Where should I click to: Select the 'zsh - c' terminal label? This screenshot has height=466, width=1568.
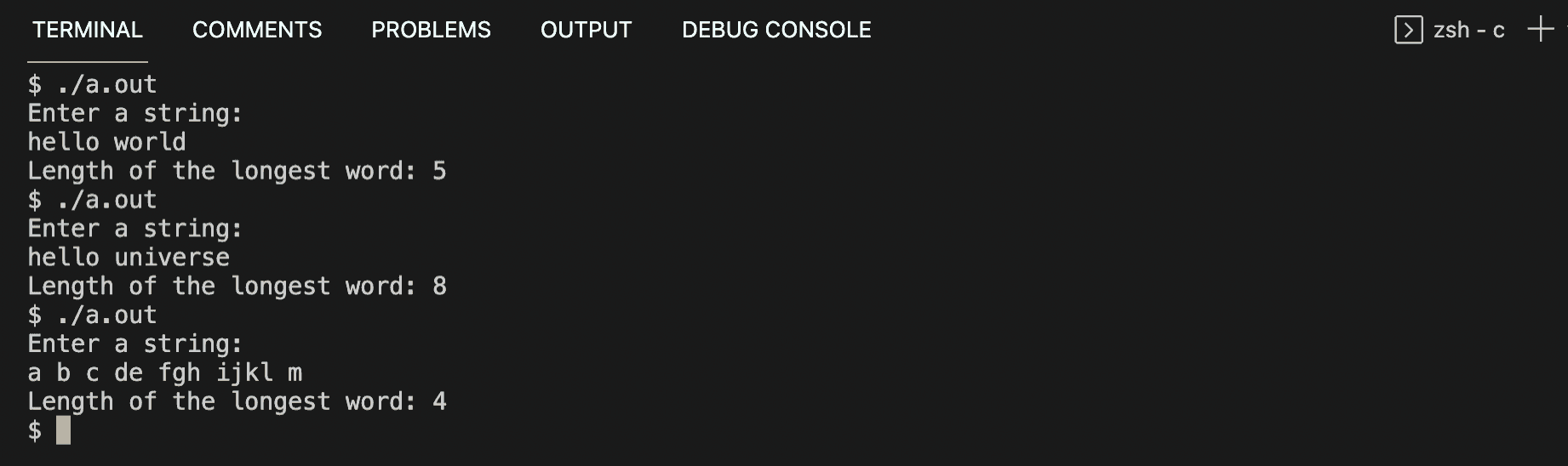coord(1469,31)
